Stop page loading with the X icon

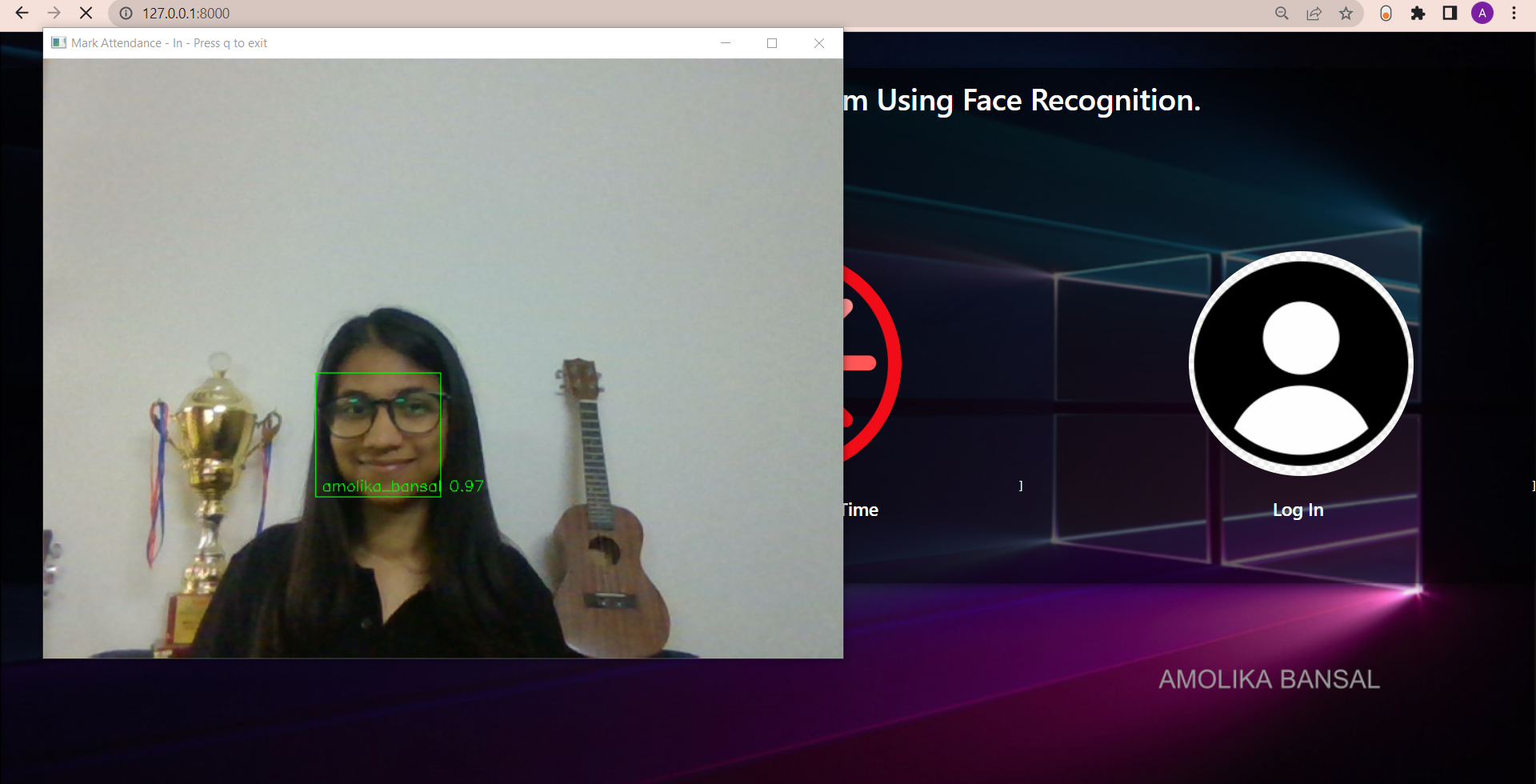tap(86, 13)
